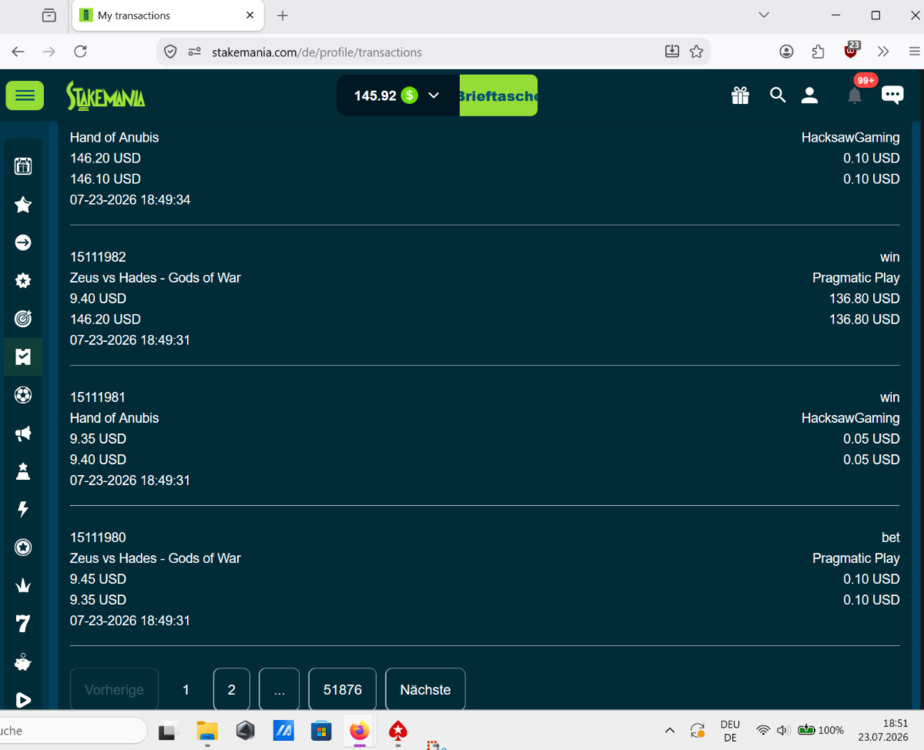Select the lucky seven slots icon

coord(23,623)
